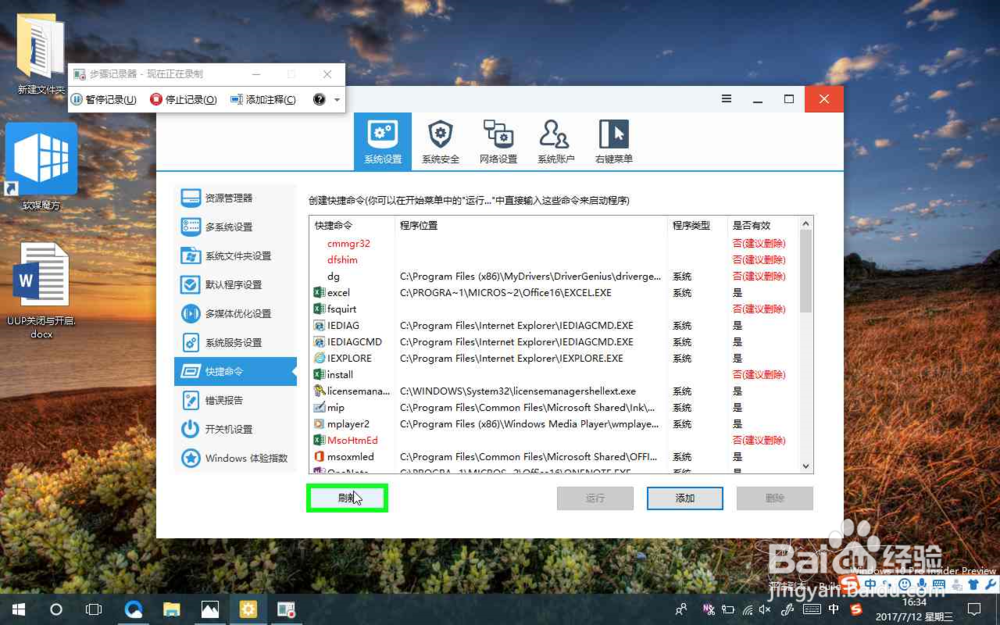Image resolution: width=1000 pixels, height=625 pixels.
Task: Open the 网络设置 (Network Settings) icon
Action: pyautogui.click(x=499, y=140)
